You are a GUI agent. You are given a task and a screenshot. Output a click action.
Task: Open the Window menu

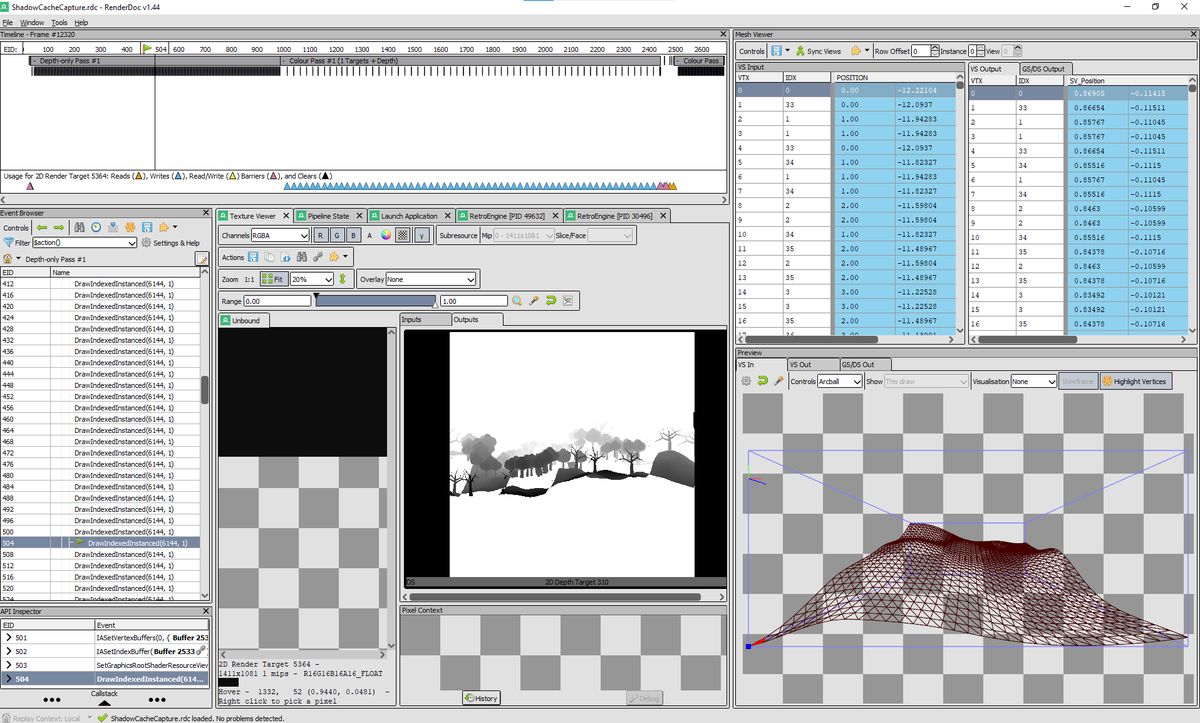coord(32,22)
